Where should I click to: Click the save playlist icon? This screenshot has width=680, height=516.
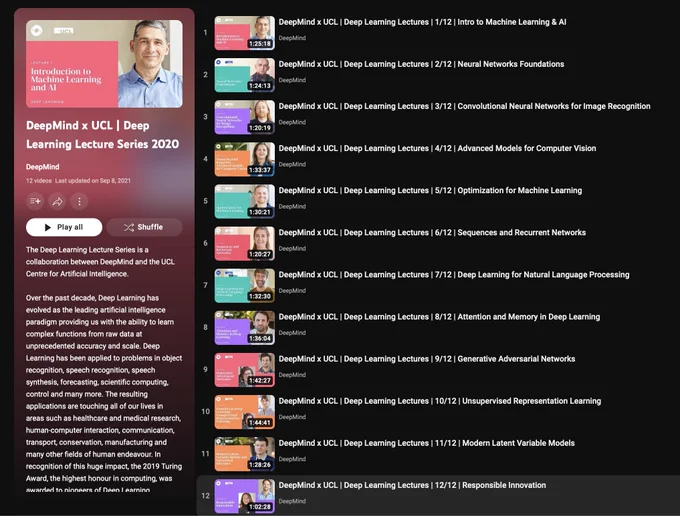point(35,201)
